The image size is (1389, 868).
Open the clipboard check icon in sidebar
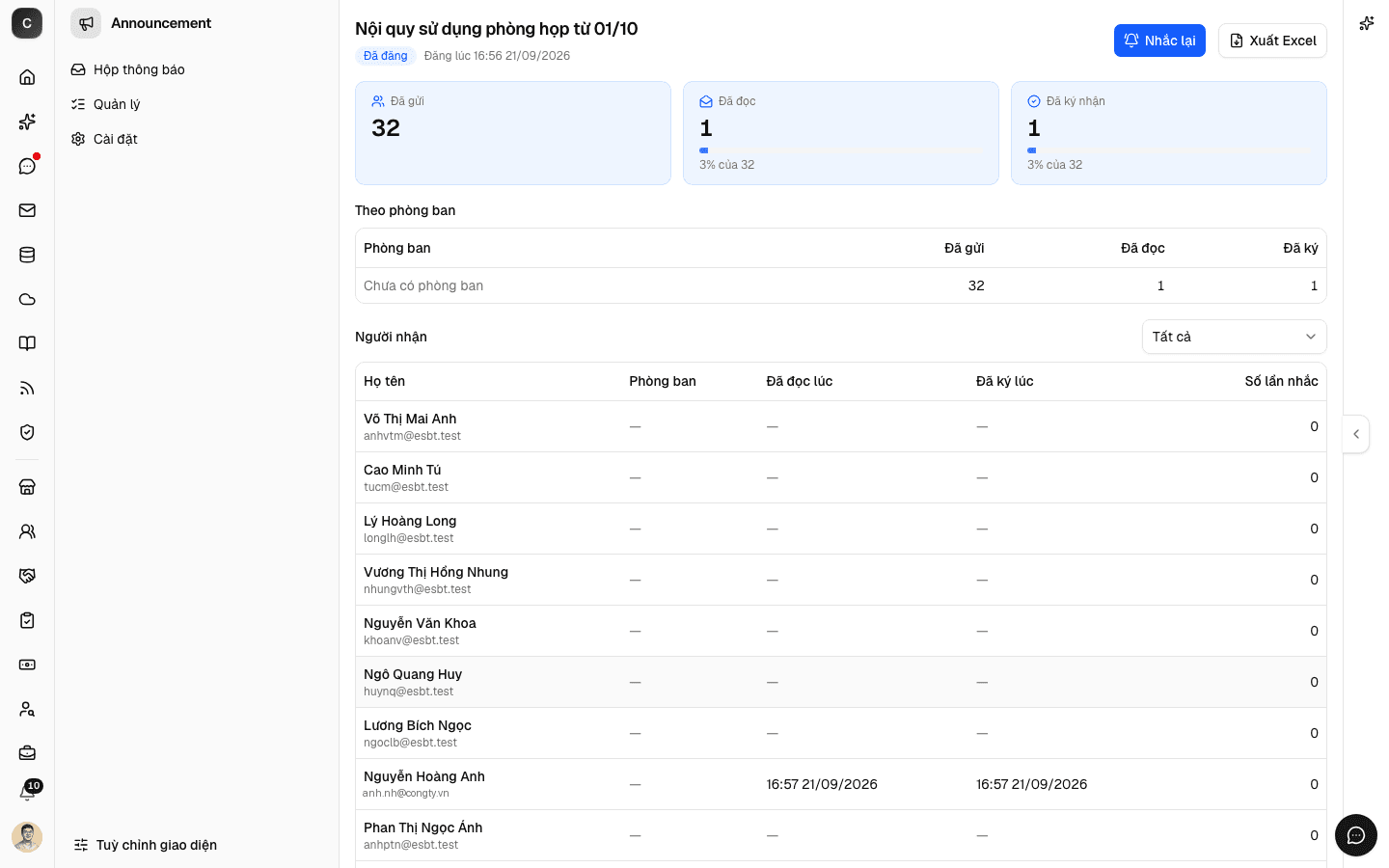point(27,620)
